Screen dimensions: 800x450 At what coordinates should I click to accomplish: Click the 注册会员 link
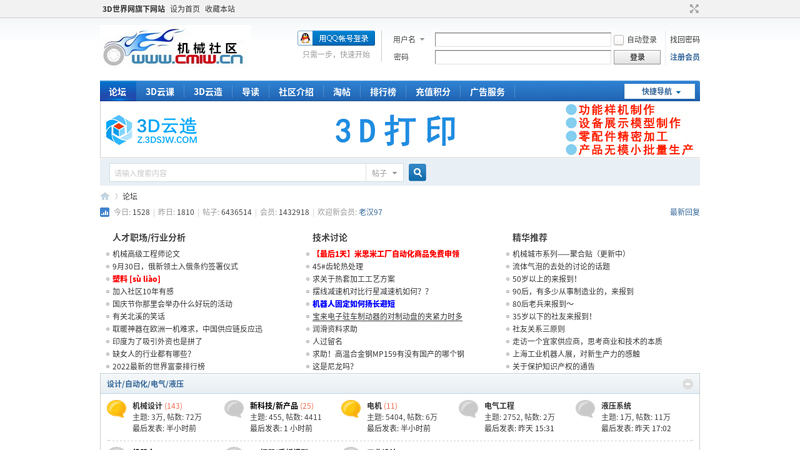click(685, 57)
